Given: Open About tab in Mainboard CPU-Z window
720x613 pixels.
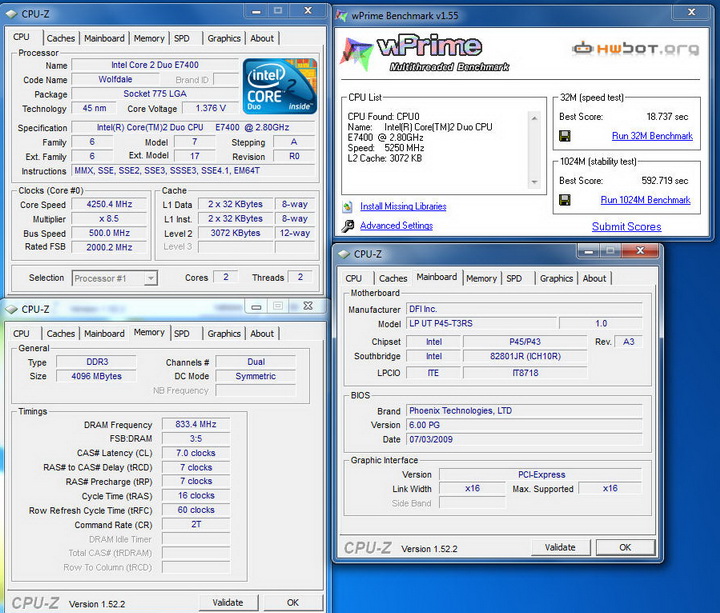Looking at the screenshot, I should pyautogui.click(x=594, y=279).
